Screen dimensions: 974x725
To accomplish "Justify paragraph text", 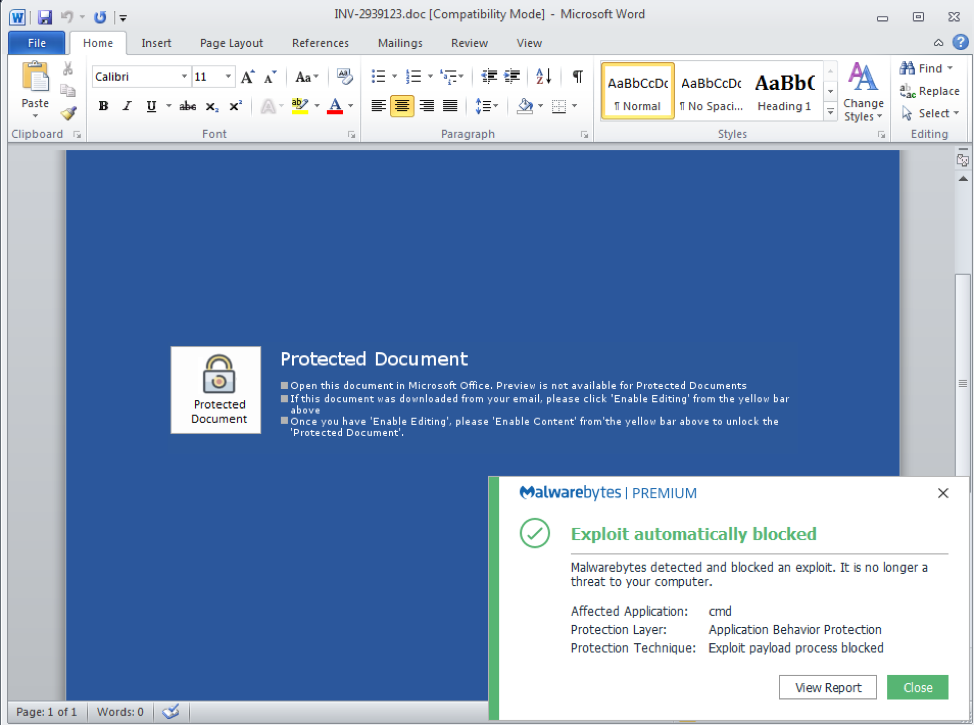I will point(450,106).
